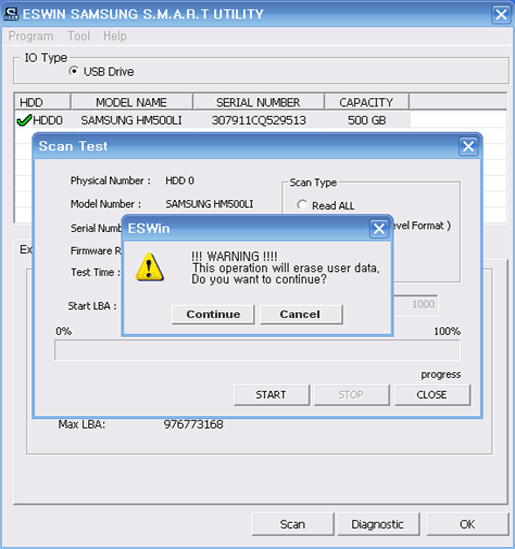Click the Start LBA label
The height and width of the screenshot is (549, 515).
[x=92, y=306]
